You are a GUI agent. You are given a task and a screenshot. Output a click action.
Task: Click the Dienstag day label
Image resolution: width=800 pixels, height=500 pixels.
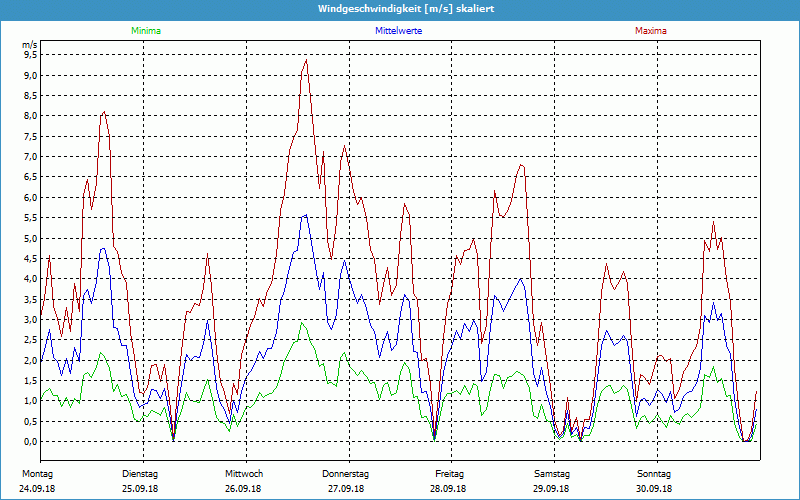point(140,474)
